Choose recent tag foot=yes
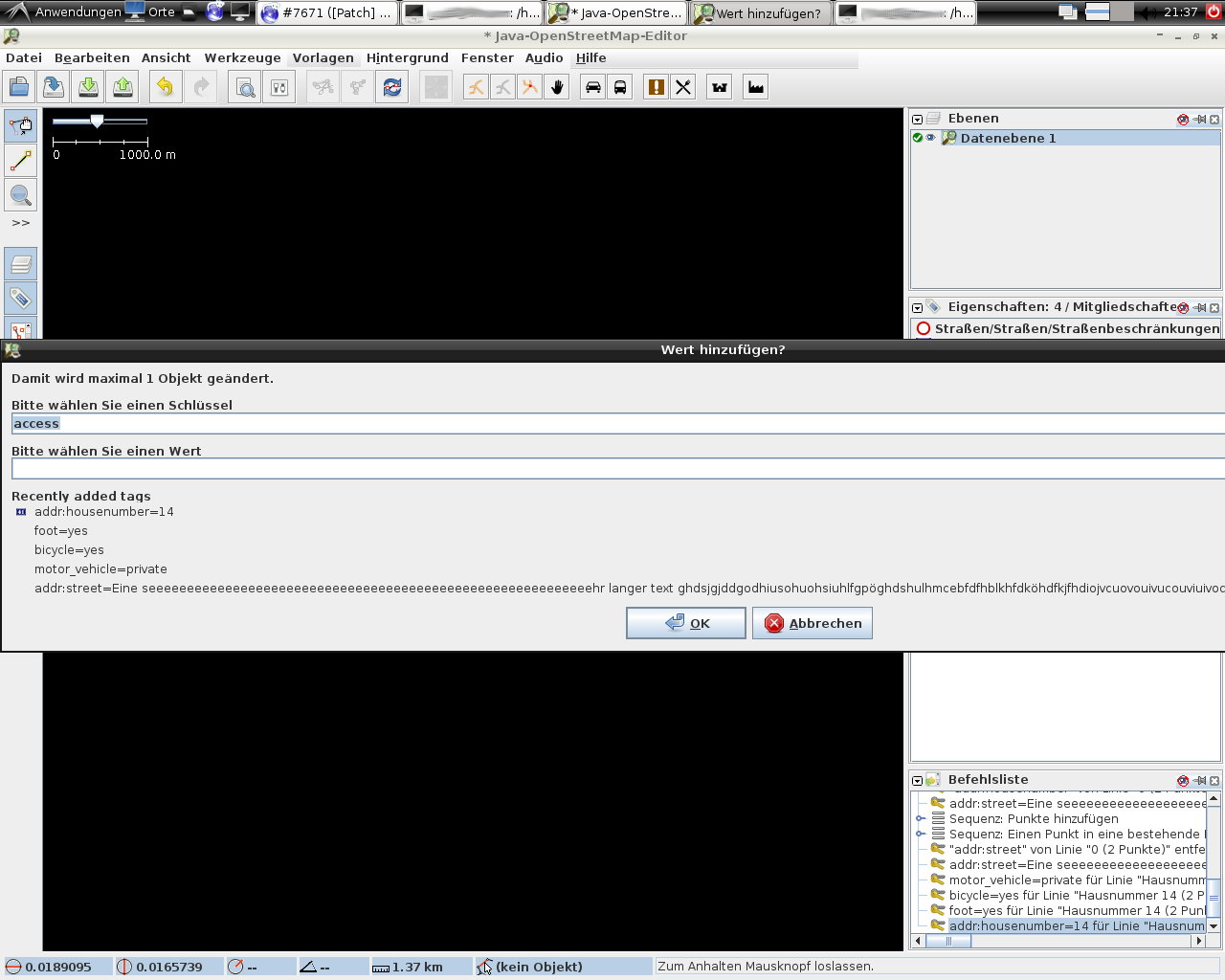This screenshot has width=1225, height=980. [x=61, y=531]
